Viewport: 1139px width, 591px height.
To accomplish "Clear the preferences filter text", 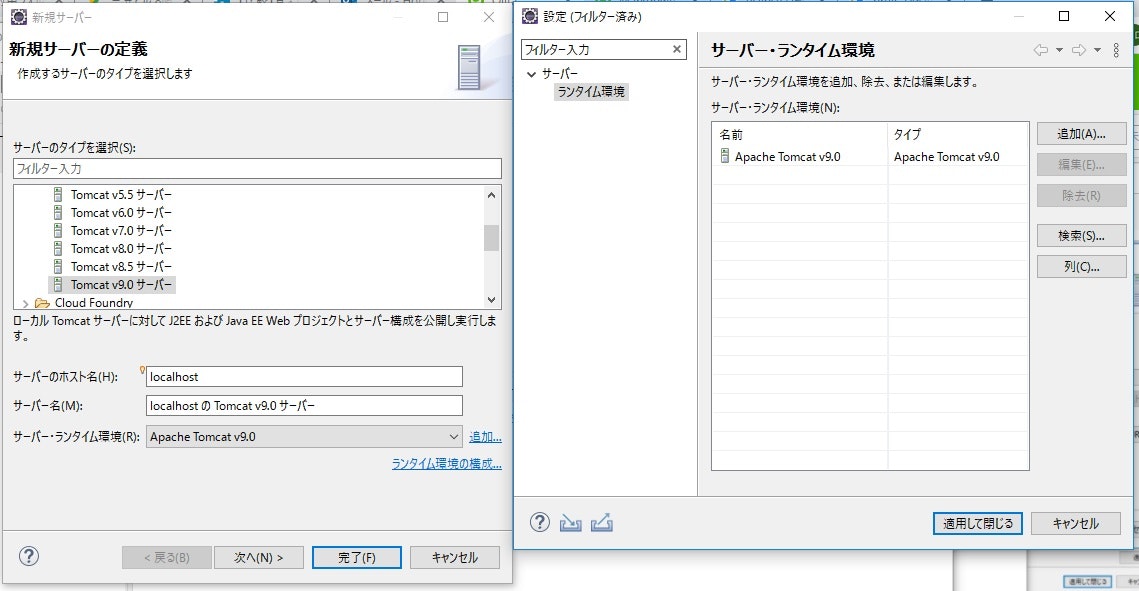I will [x=677, y=49].
